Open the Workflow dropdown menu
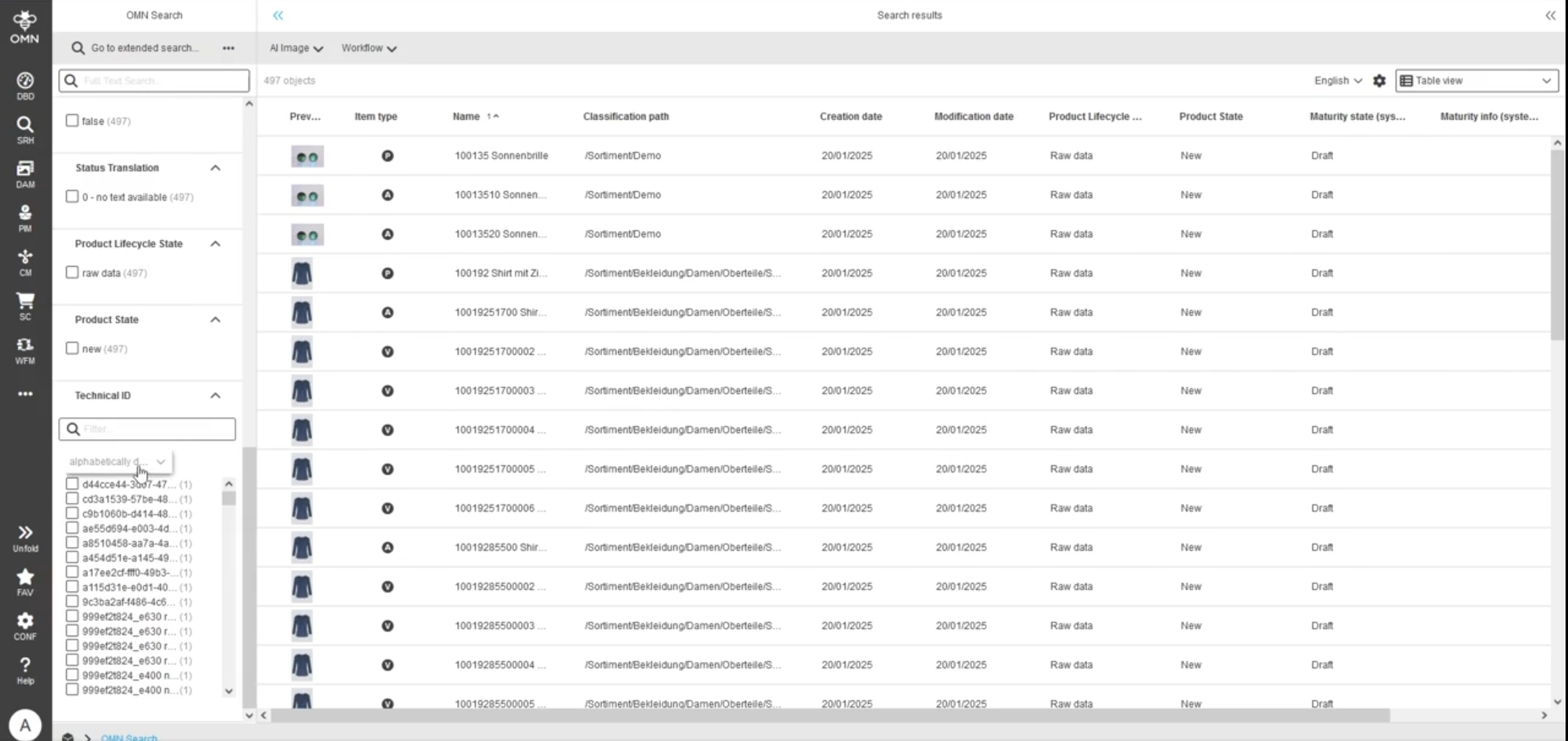Screen dimensions: 1568x741 [x=369, y=48]
